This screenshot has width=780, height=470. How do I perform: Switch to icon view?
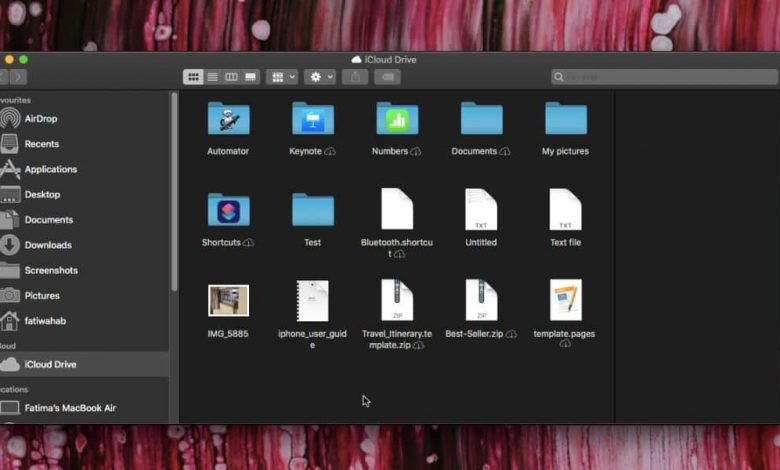(x=193, y=77)
